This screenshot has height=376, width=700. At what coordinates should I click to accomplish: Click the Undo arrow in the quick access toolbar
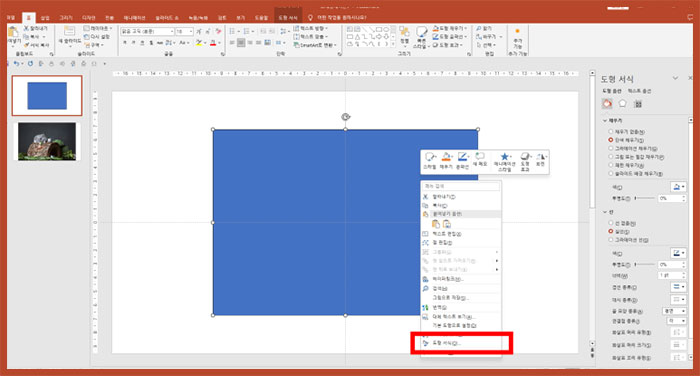pyautogui.click(x=17, y=64)
